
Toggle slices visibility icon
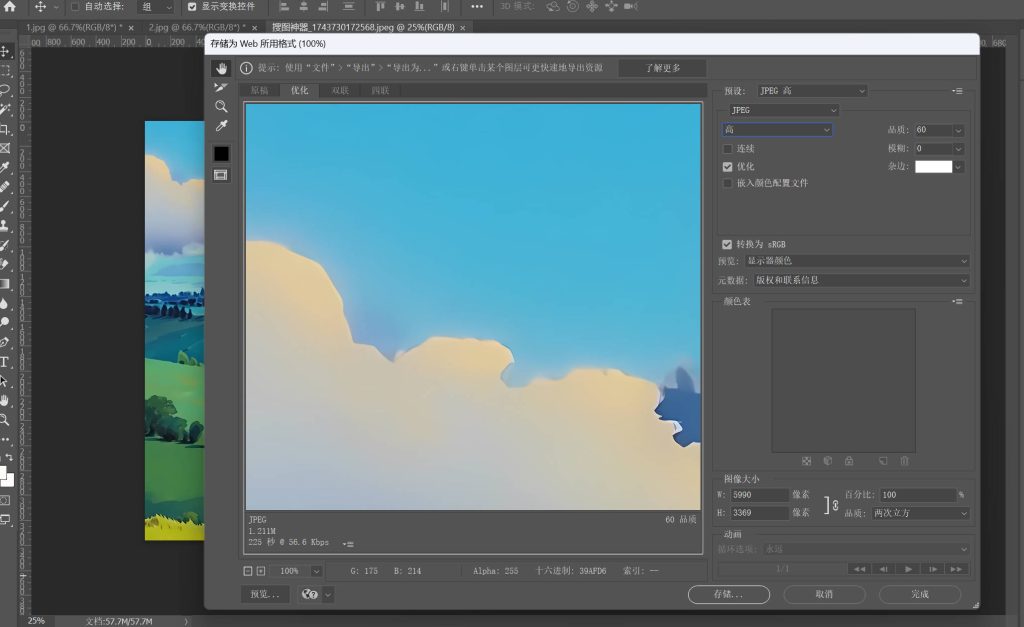coord(221,174)
